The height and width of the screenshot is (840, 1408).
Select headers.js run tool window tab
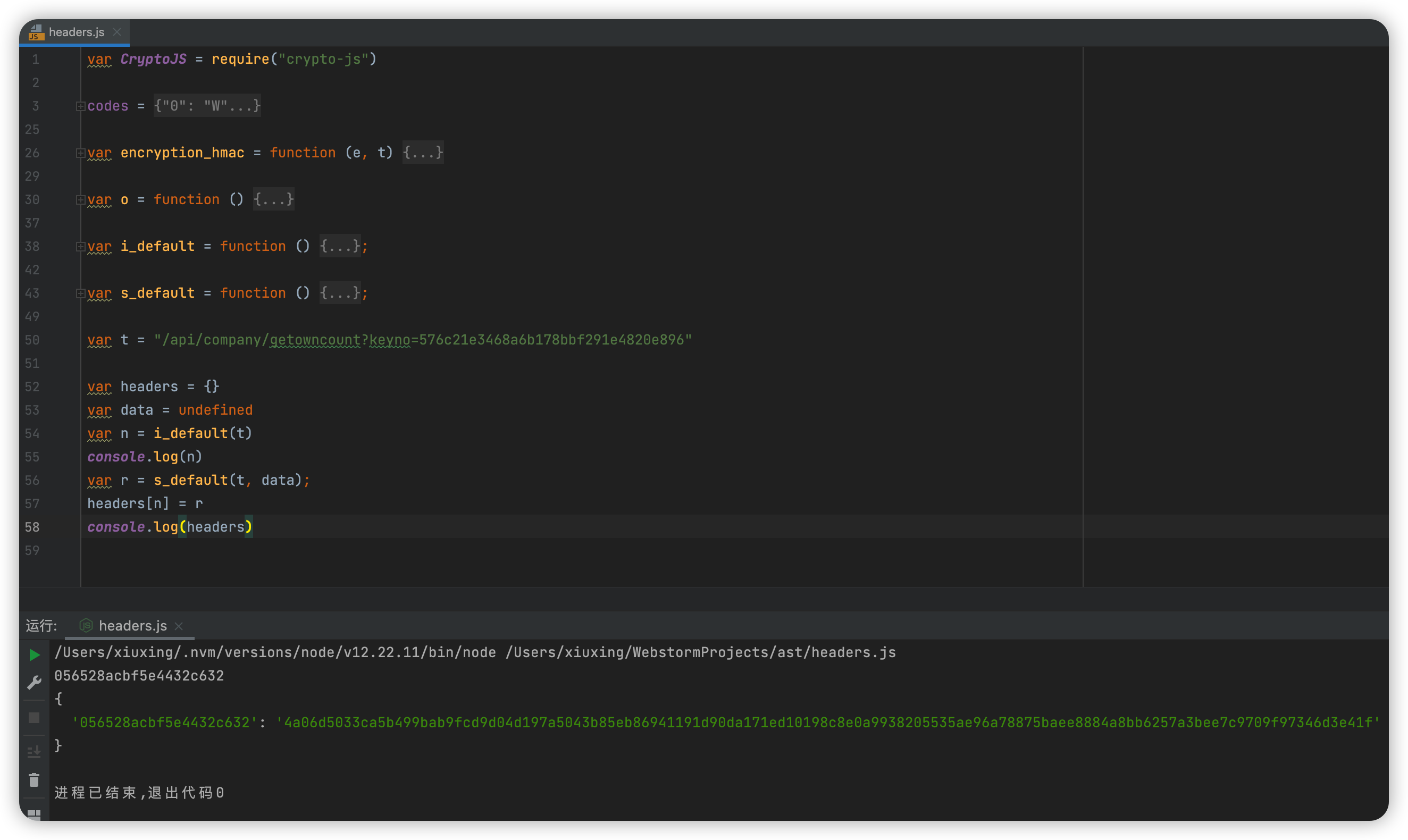132,625
